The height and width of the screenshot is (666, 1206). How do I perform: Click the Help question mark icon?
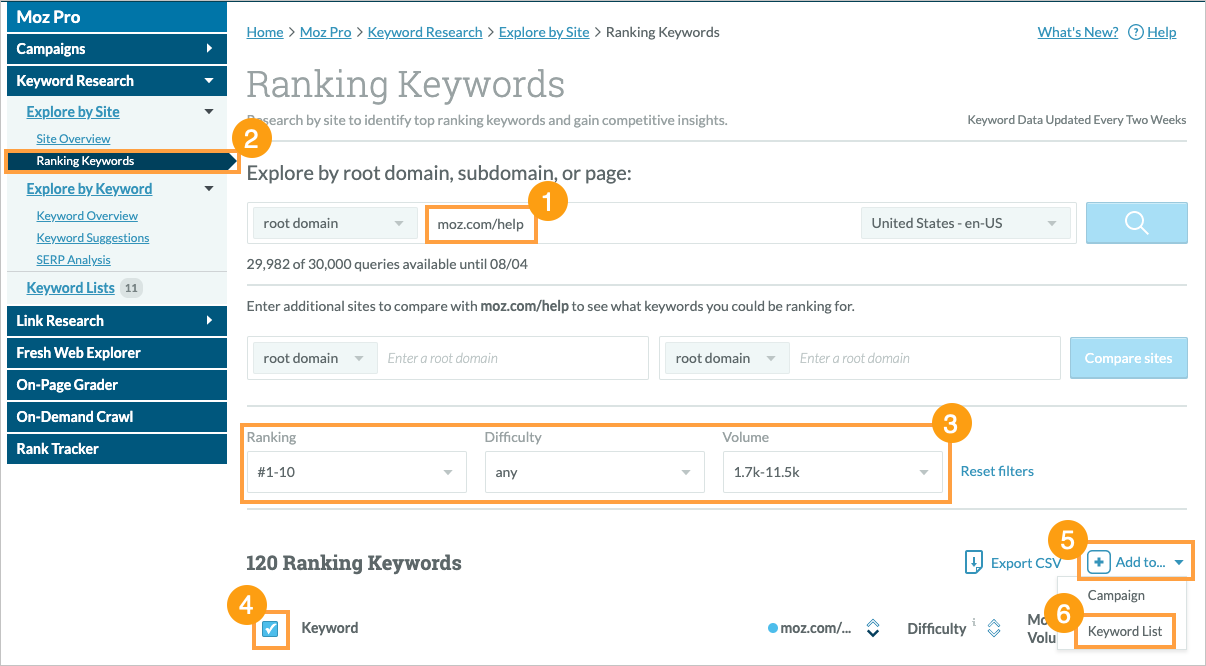point(1135,32)
